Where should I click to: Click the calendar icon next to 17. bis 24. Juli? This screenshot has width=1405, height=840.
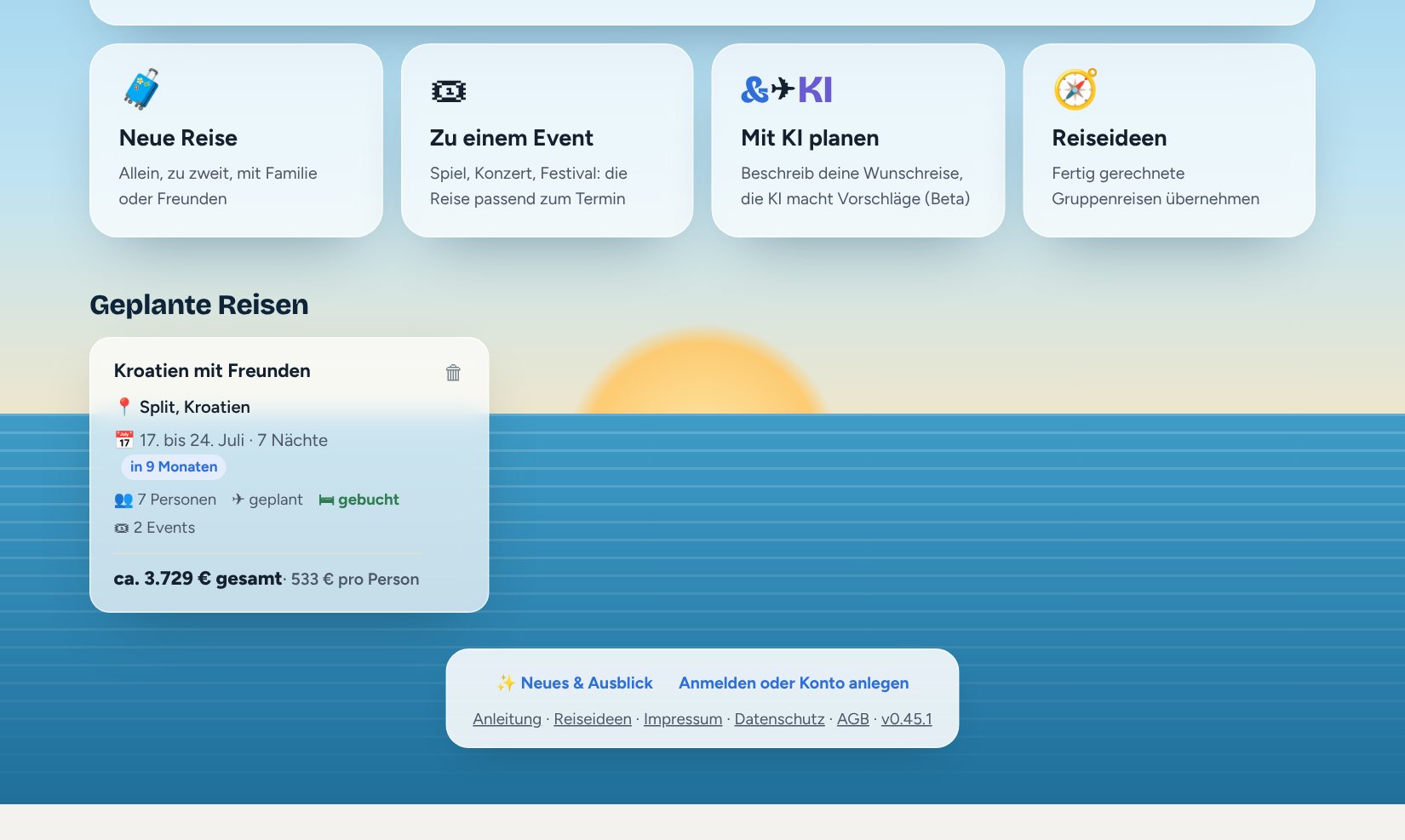click(x=124, y=440)
